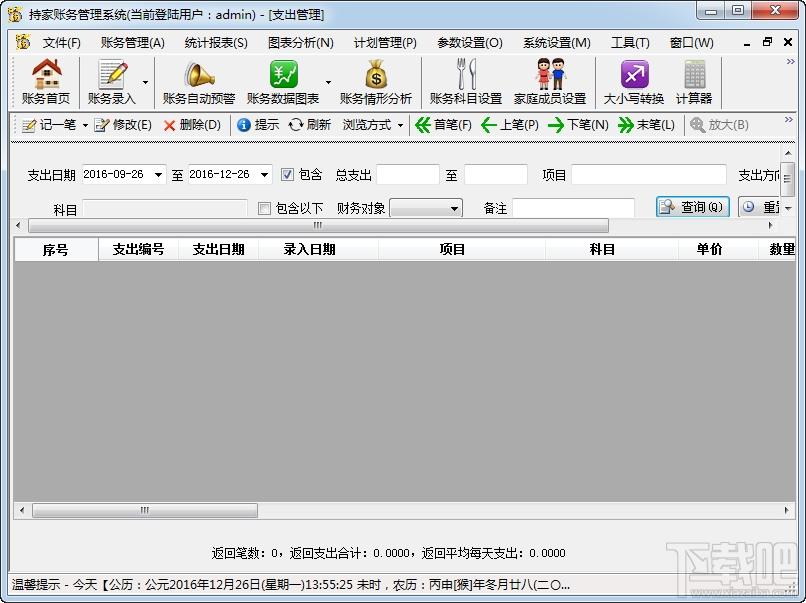Go to next record 下笔(N)
806x603 pixels.
578,125
